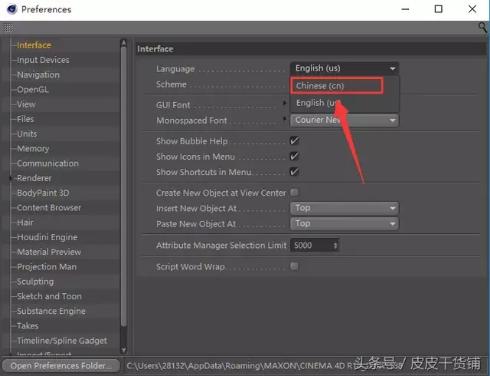The image size is (490, 376).
Task: Select Files category
Action: click(x=25, y=119)
